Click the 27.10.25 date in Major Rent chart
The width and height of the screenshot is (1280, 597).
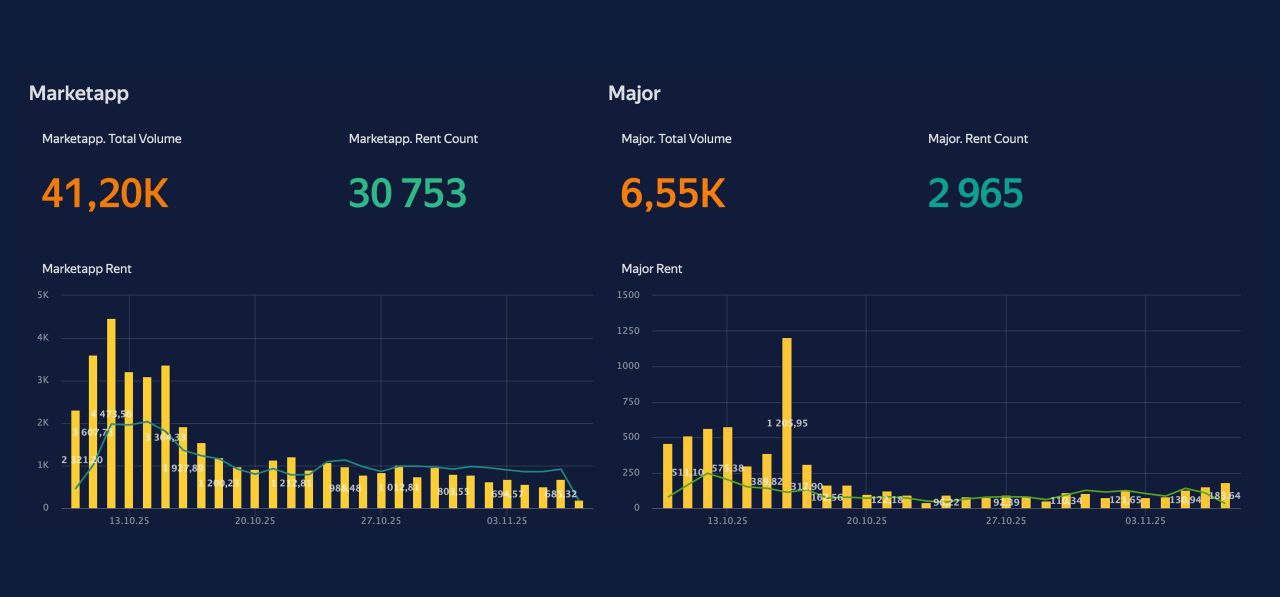(1006, 521)
